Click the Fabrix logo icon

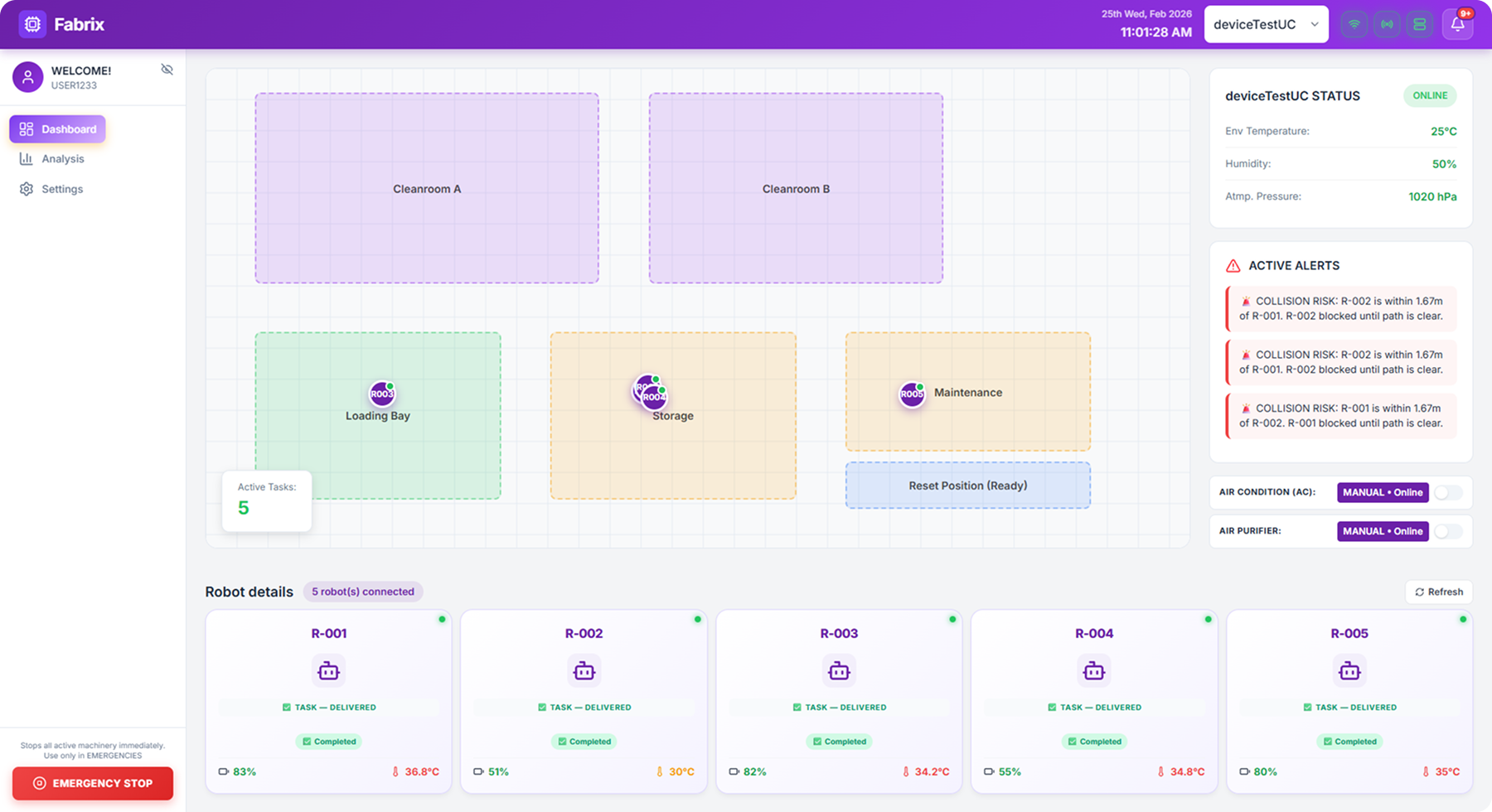(x=32, y=24)
